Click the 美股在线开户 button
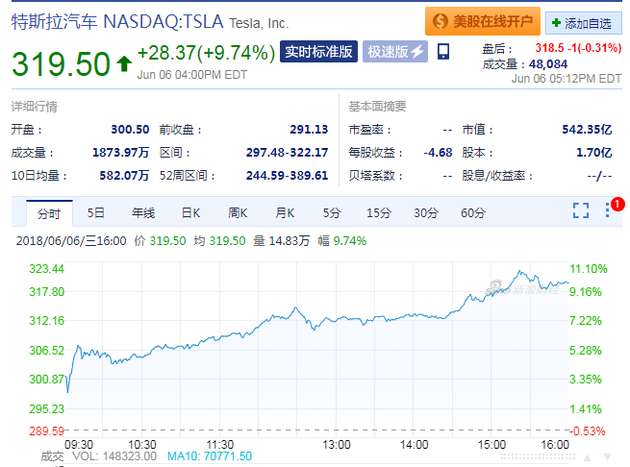This screenshot has width=630, height=467. 483,21
